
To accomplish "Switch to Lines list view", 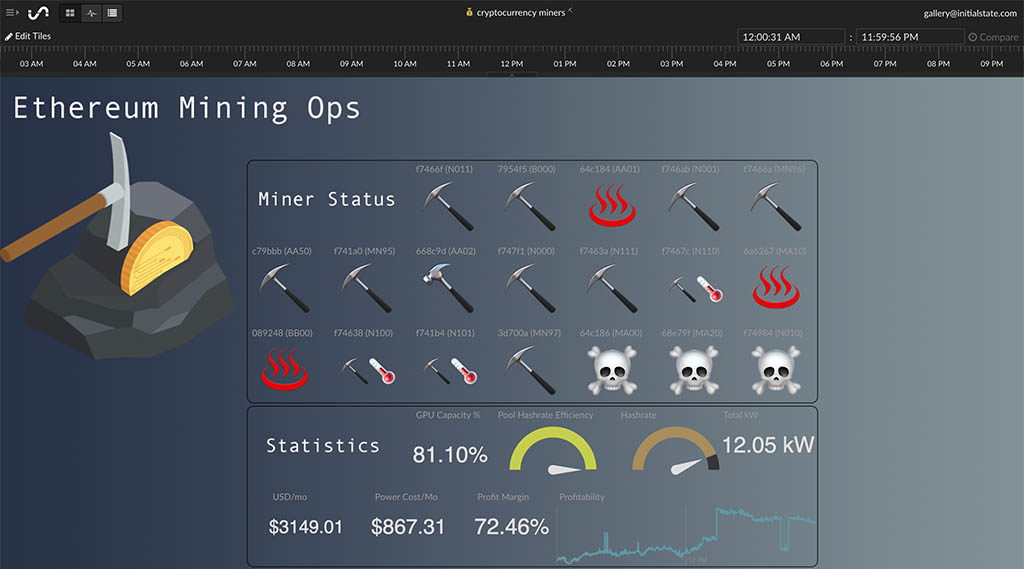I will (111, 13).
